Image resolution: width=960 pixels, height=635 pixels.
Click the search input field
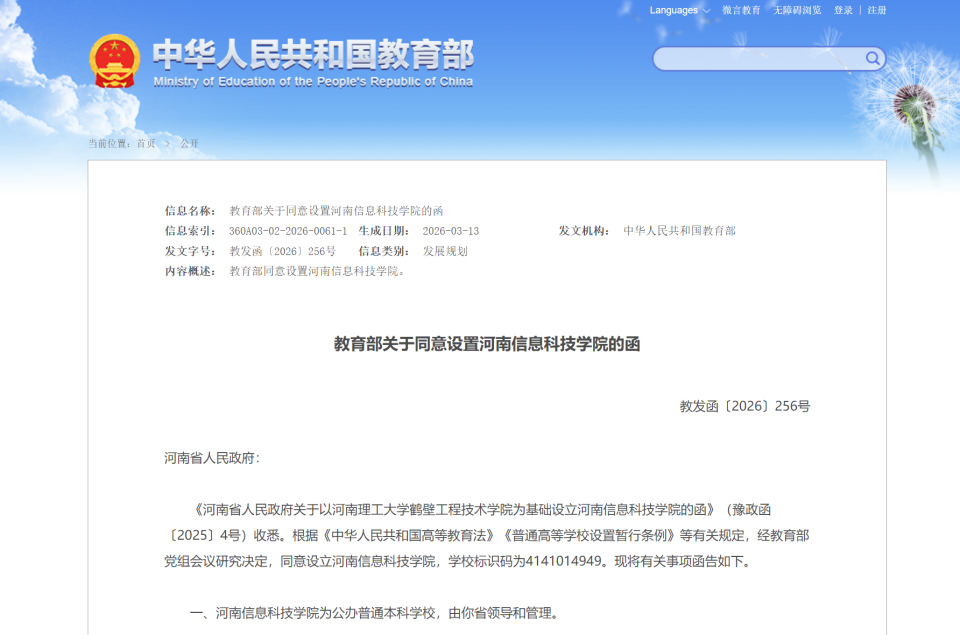click(x=759, y=59)
